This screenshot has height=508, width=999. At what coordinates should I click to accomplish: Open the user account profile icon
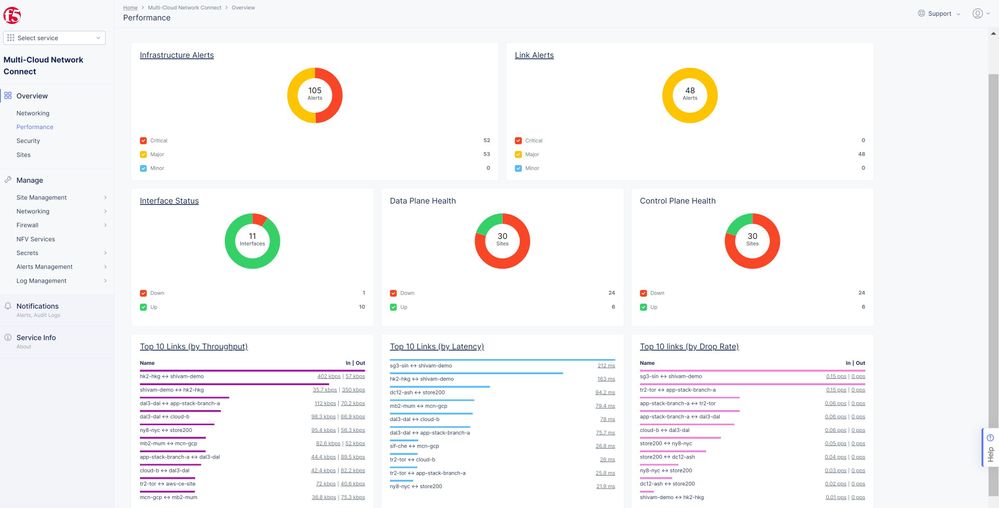977,14
